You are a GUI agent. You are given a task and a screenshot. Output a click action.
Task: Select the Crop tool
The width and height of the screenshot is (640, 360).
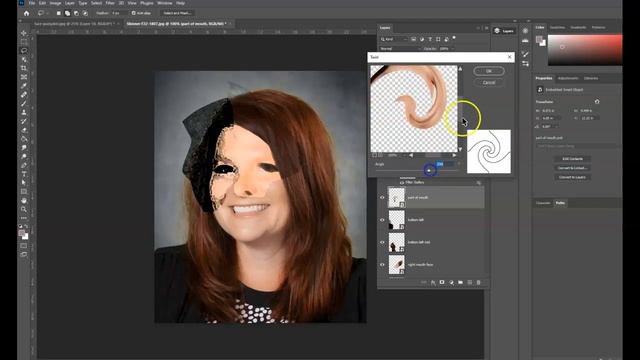point(24,68)
